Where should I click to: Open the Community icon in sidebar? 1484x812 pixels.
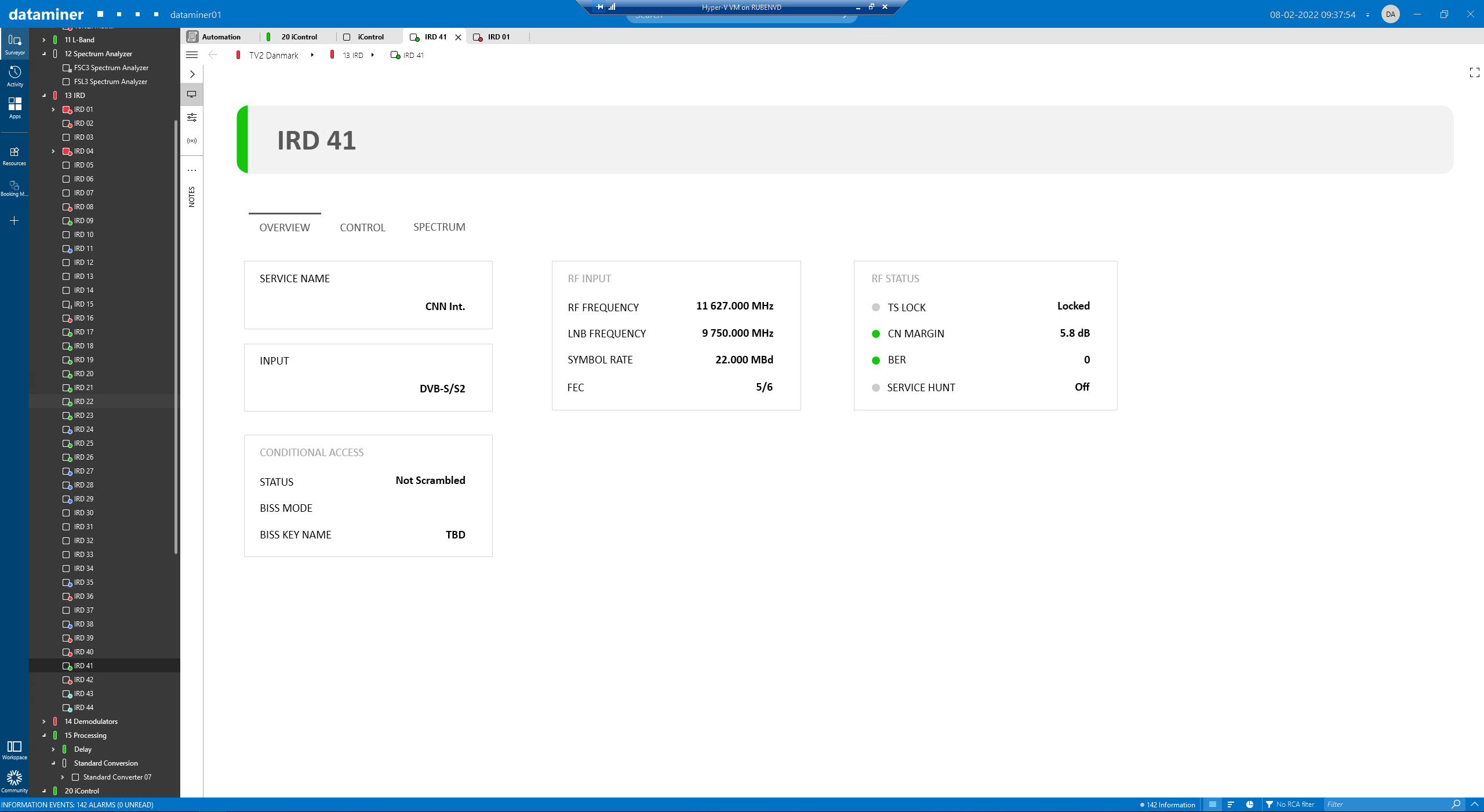pos(14,781)
